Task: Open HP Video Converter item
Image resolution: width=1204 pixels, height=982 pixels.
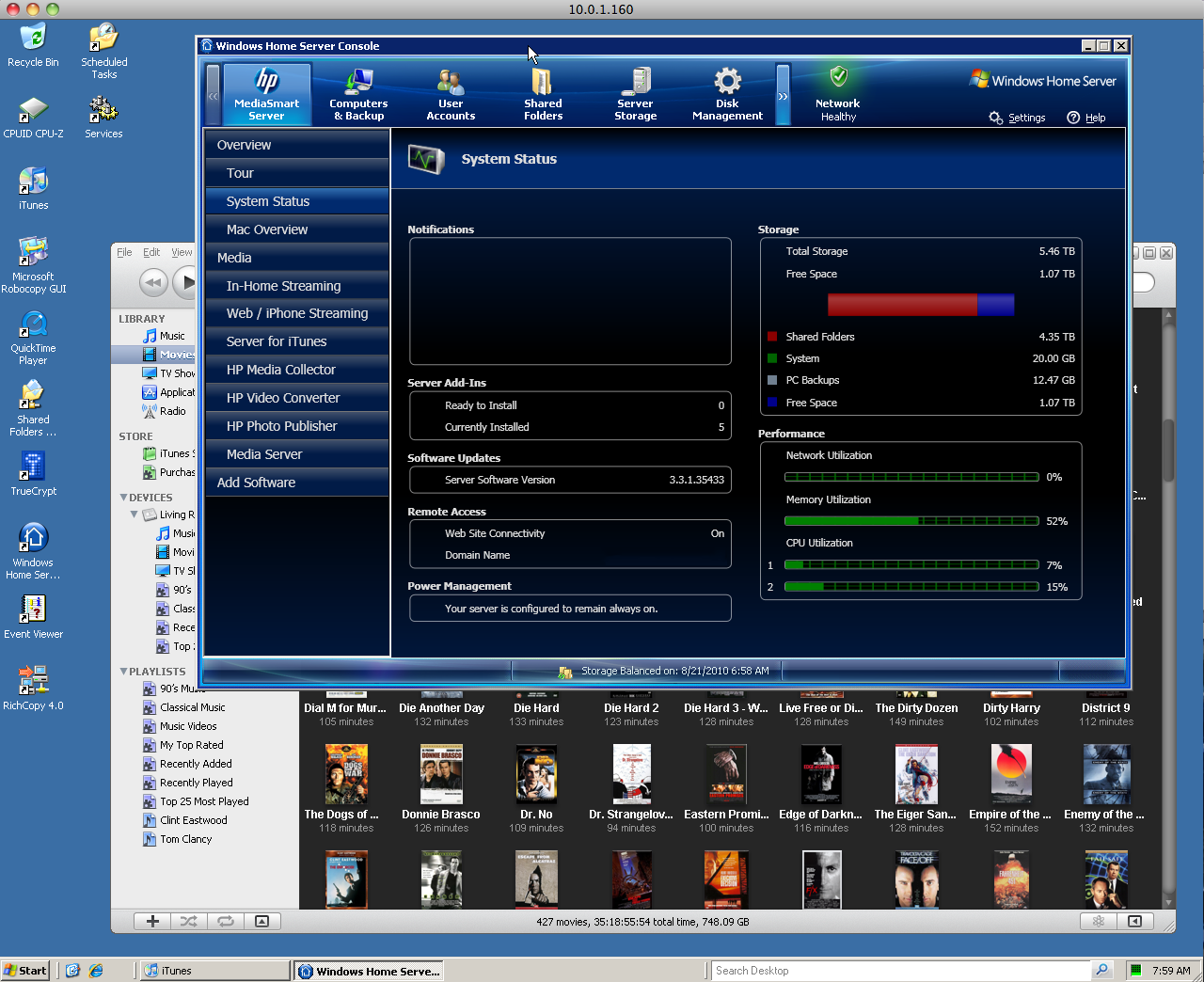Action: click(x=297, y=398)
